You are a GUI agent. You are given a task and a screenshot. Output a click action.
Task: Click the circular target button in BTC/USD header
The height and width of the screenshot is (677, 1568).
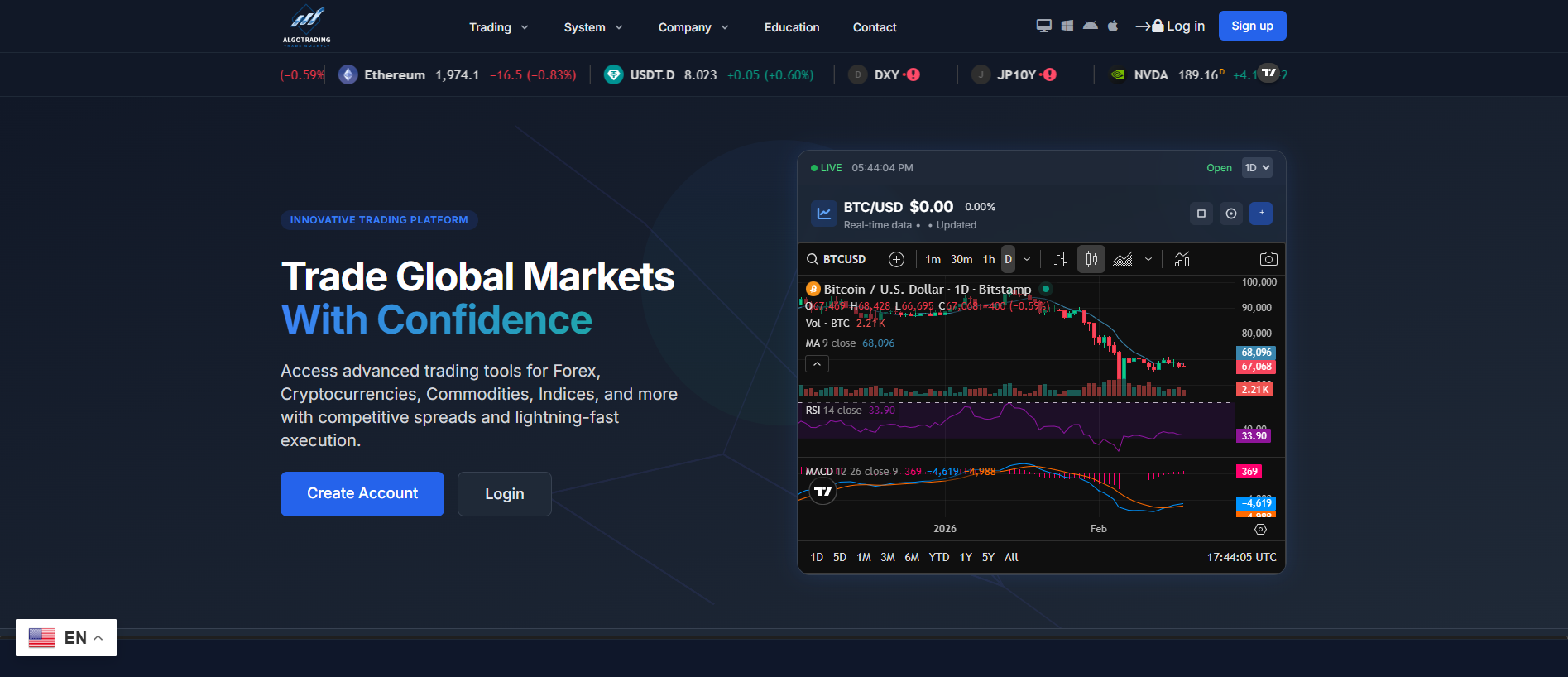1231,214
